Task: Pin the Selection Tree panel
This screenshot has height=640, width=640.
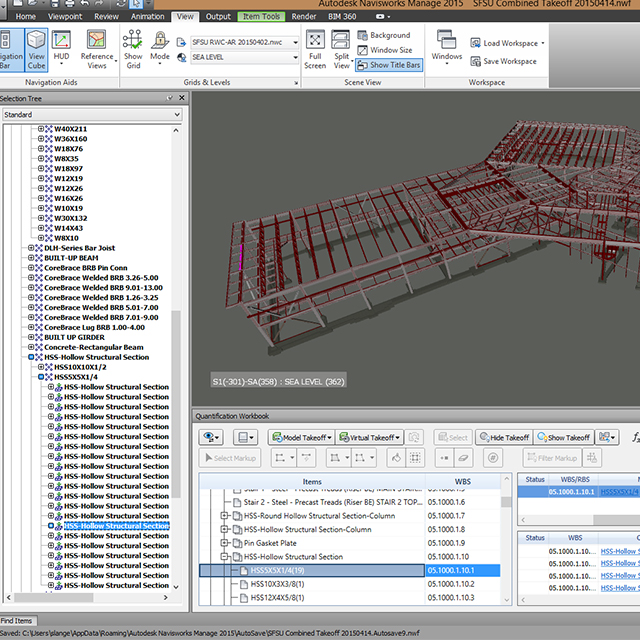Action: pos(169,98)
